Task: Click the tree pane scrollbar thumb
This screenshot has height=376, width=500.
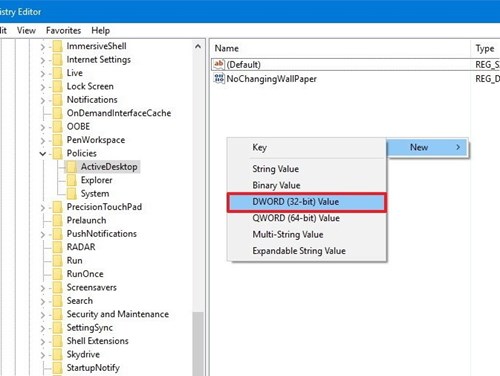Action: point(198,343)
